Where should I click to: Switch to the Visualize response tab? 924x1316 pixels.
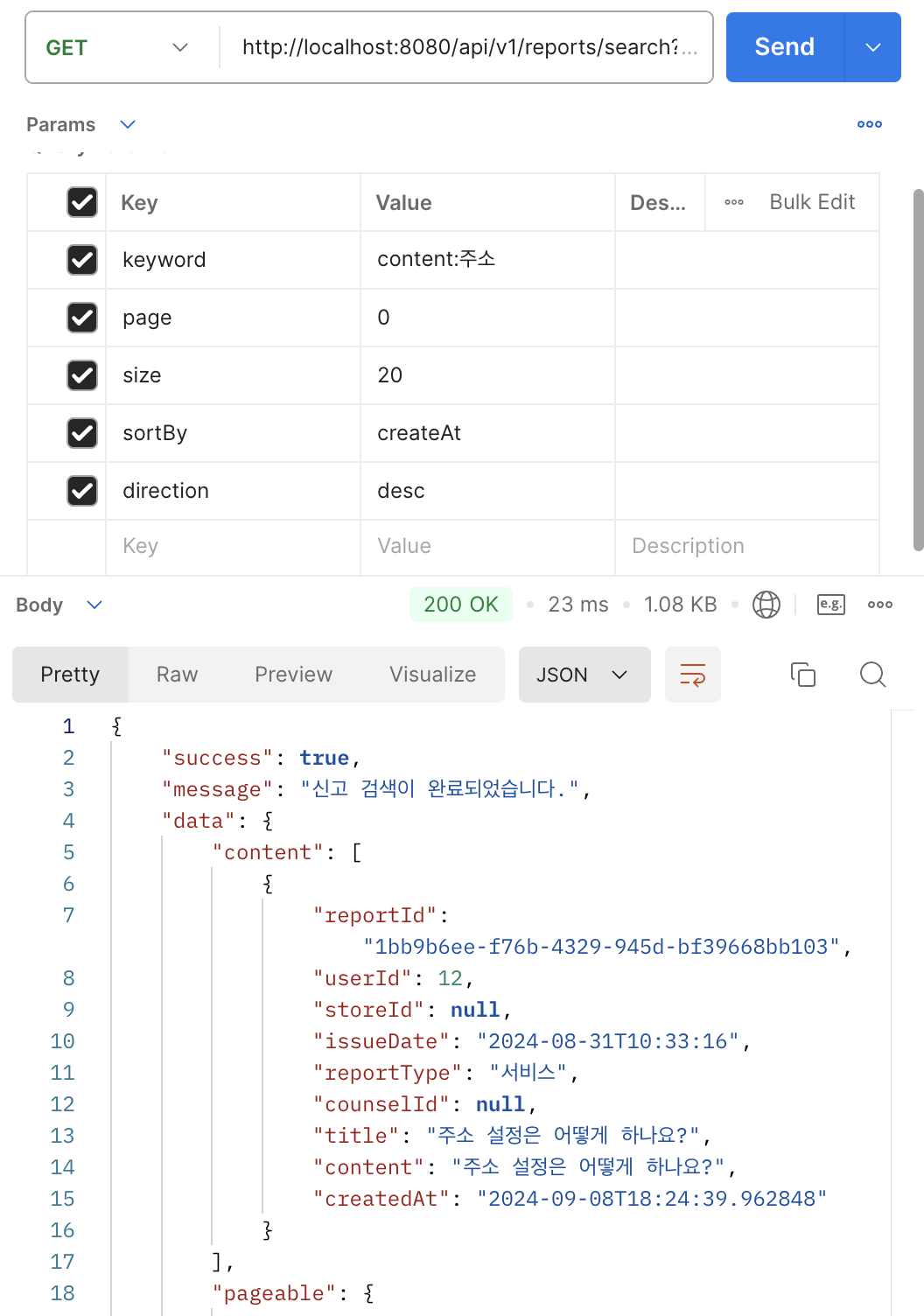(x=432, y=675)
